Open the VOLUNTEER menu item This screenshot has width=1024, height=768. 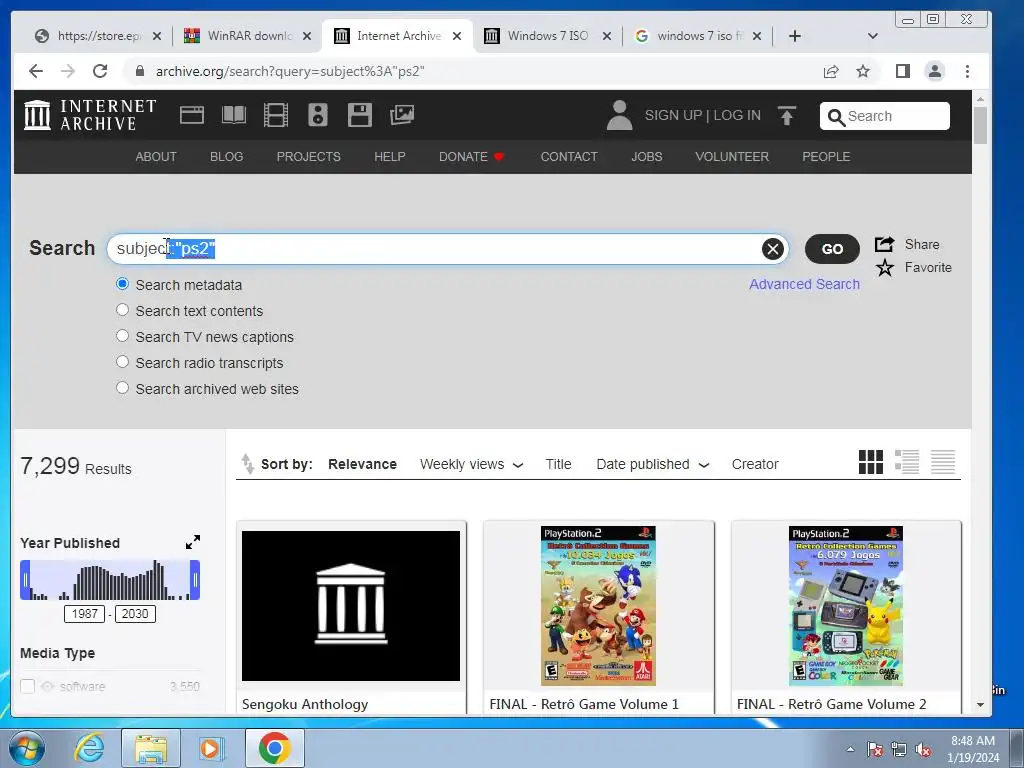(732, 157)
